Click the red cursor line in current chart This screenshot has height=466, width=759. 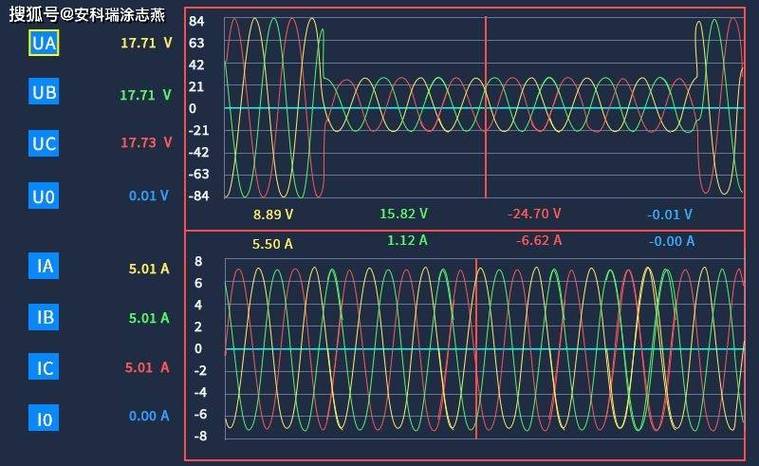476,348
